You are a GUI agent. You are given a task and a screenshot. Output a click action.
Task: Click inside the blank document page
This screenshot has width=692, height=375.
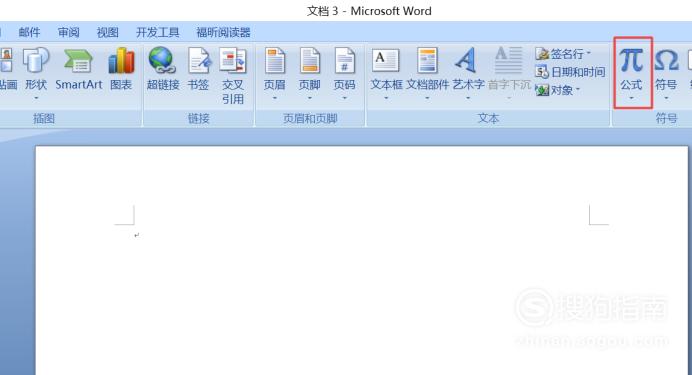[x=361, y=260]
